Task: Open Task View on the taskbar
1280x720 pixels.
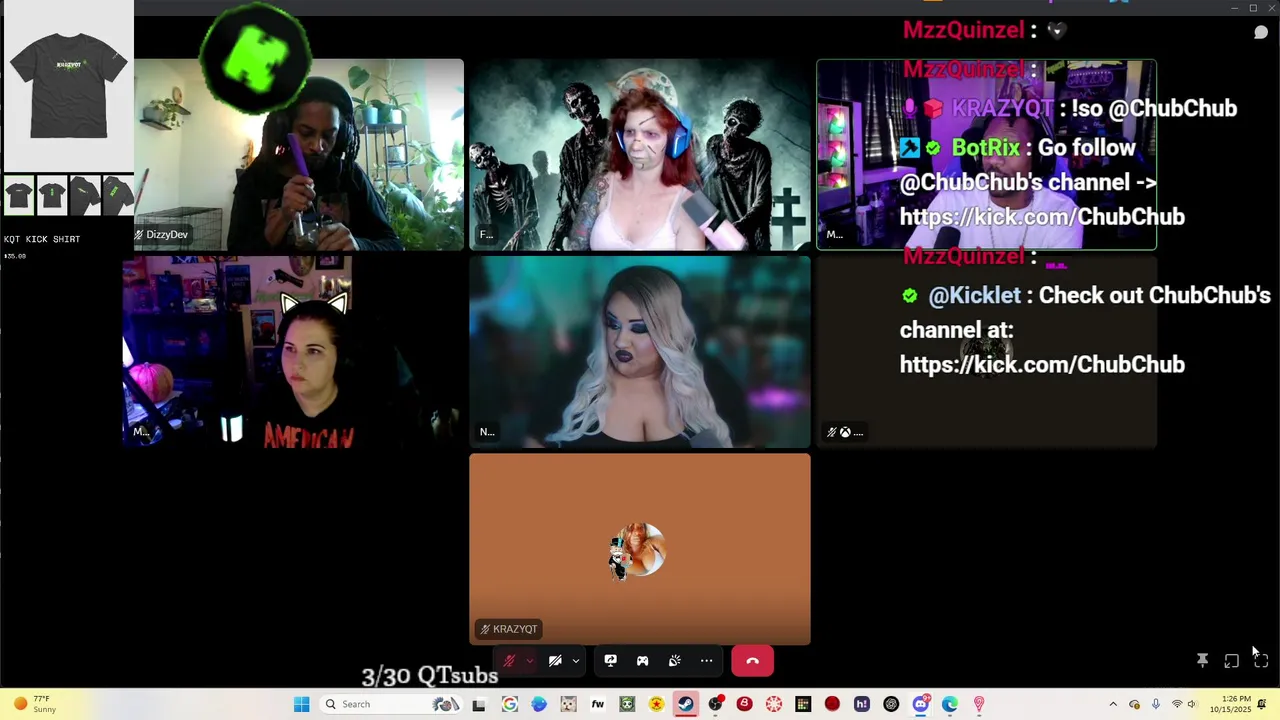Action: [479, 704]
